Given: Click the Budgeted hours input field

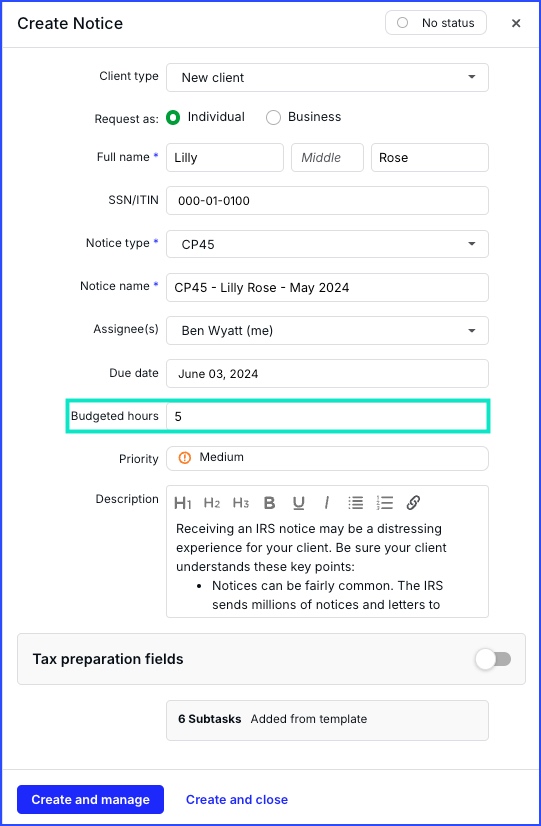Looking at the screenshot, I should click(x=327, y=416).
